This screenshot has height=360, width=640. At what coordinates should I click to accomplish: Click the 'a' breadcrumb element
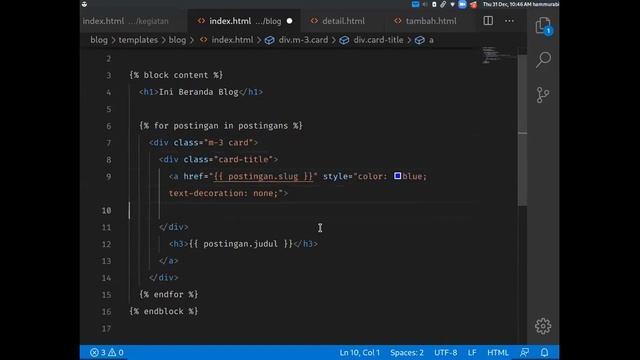424,40
